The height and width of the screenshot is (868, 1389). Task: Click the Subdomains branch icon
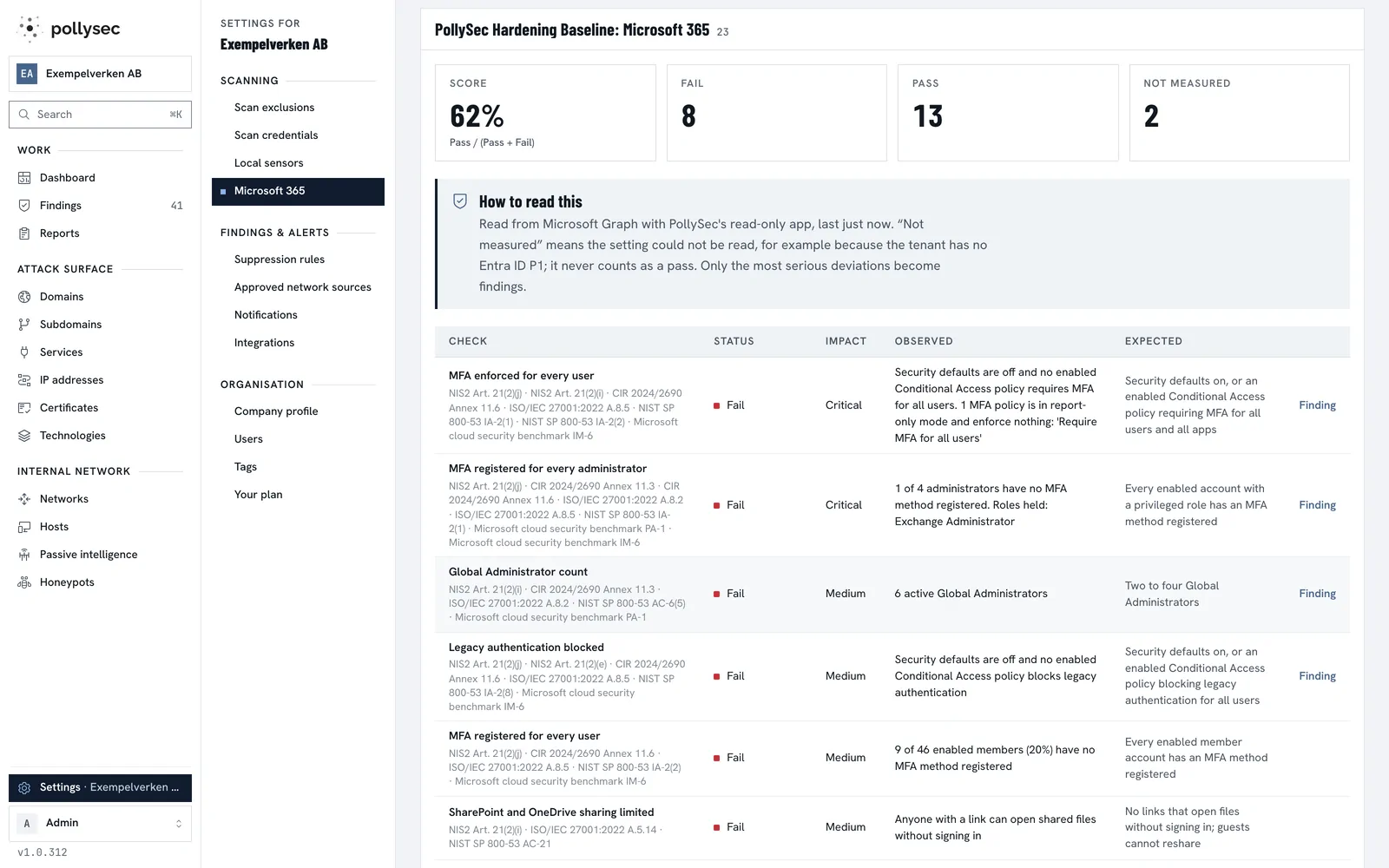[24, 325]
